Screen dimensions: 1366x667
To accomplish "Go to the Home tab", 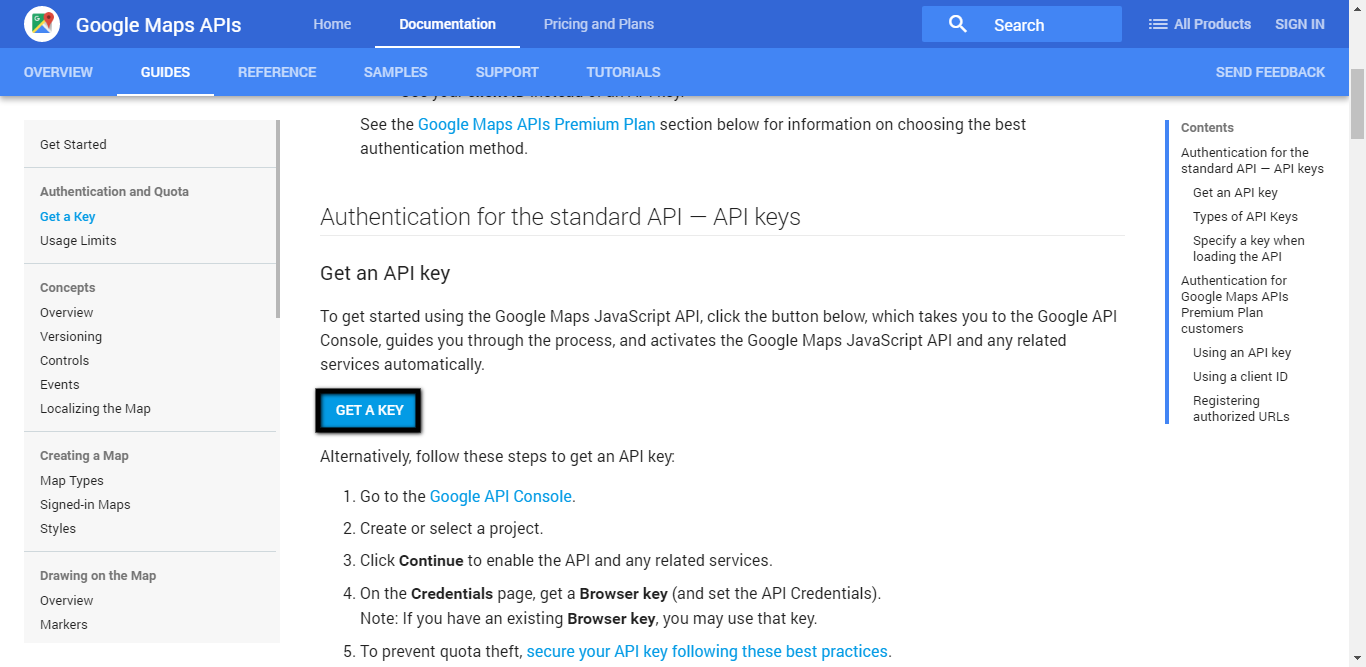I will click(x=332, y=24).
